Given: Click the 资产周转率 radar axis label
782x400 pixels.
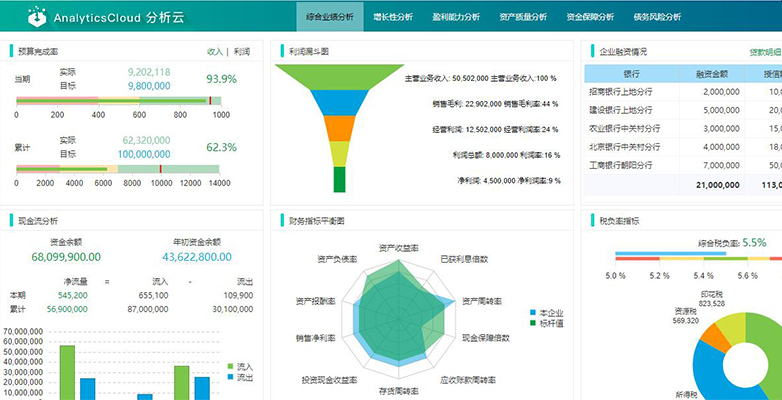Looking at the screenshot, I should click(481, 301).
